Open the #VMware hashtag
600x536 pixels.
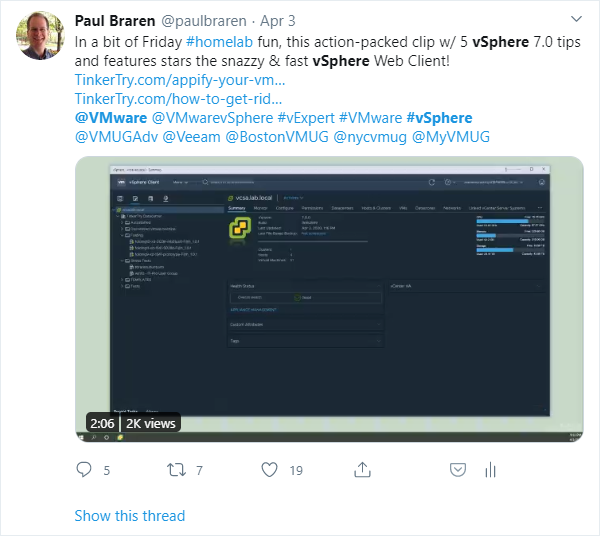(x=370, y=118)
